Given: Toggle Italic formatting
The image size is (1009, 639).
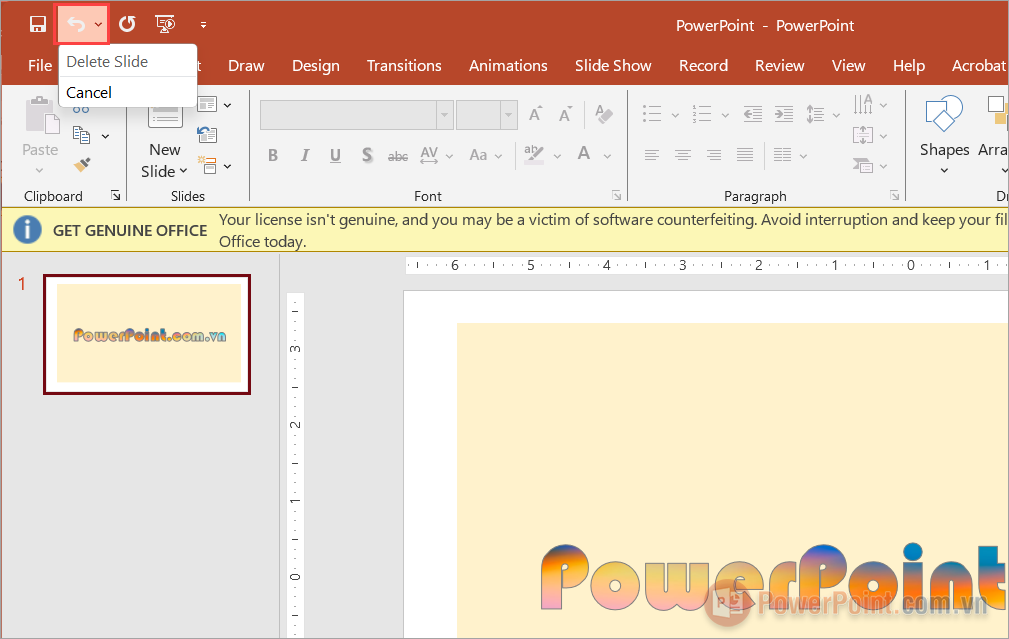Looking at the screenshot, I should pos(304,155).
